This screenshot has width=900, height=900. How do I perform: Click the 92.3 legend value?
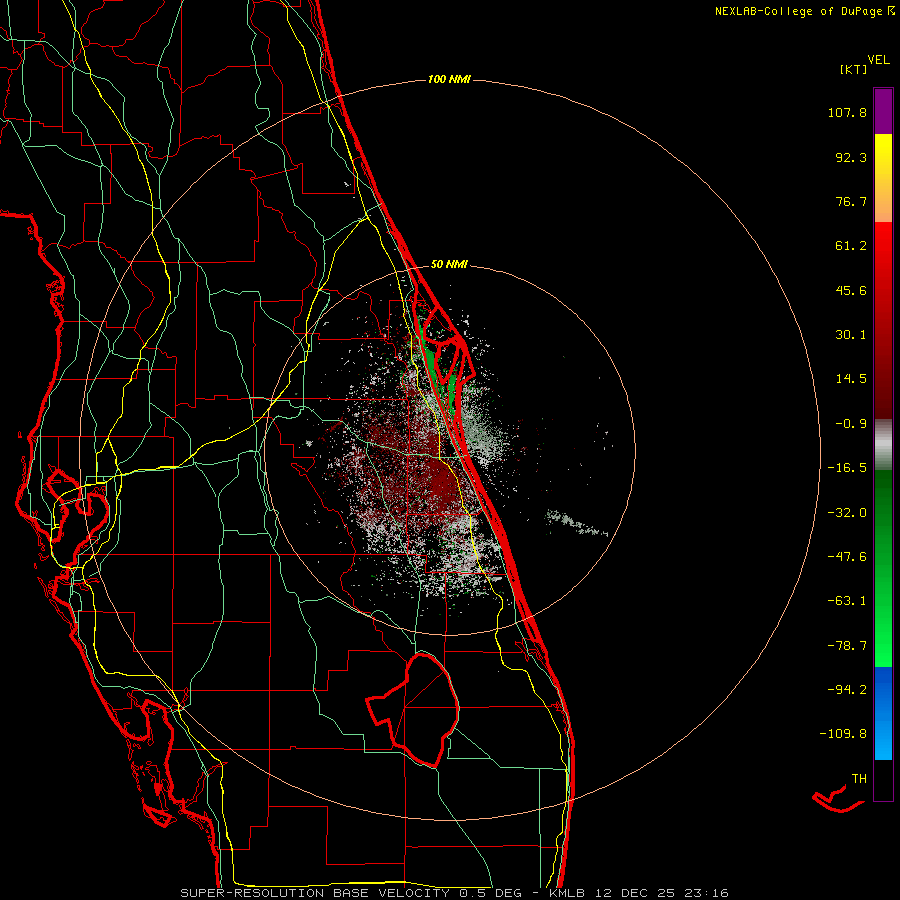(x=851, y=157)
